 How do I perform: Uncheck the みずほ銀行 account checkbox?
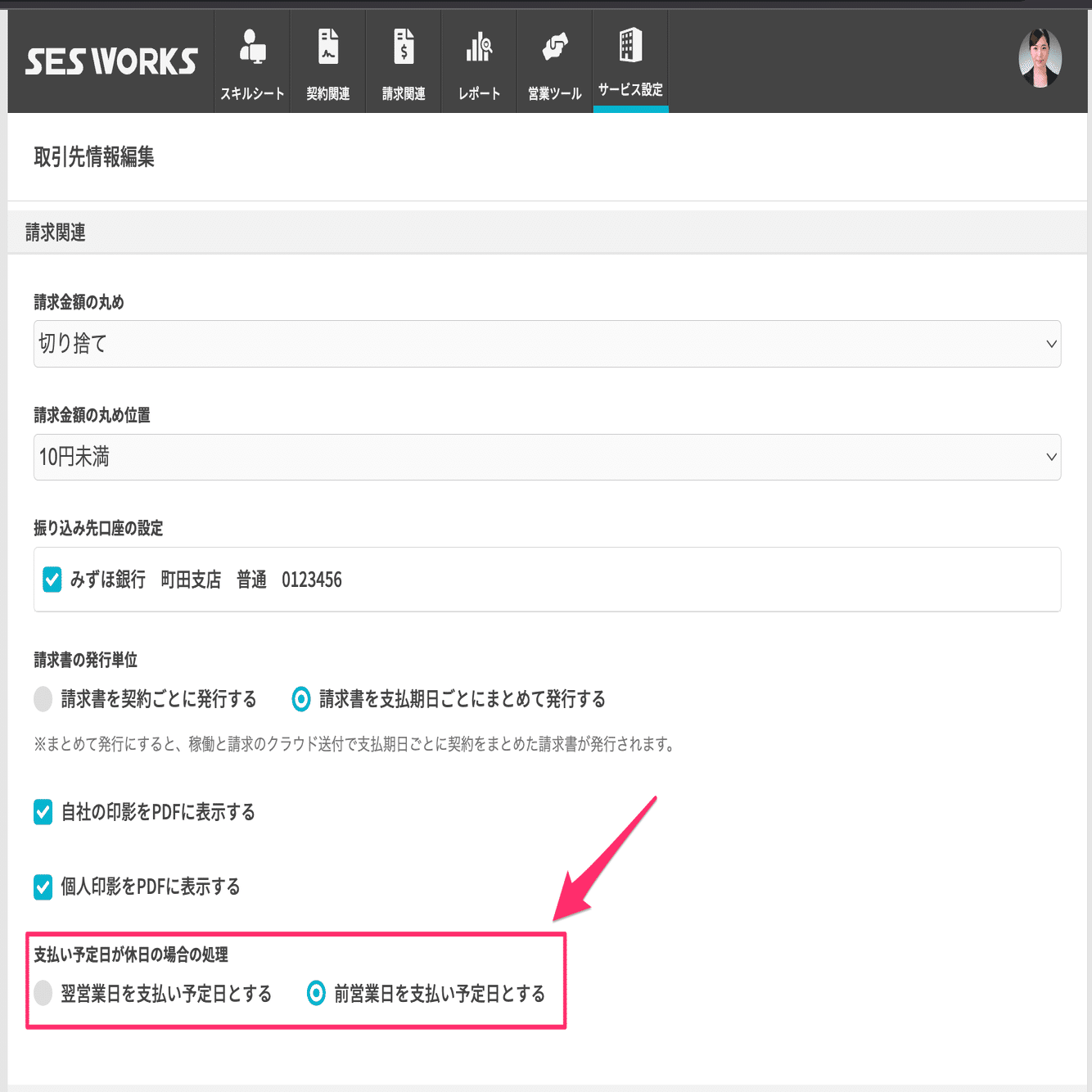coord(51,580)
